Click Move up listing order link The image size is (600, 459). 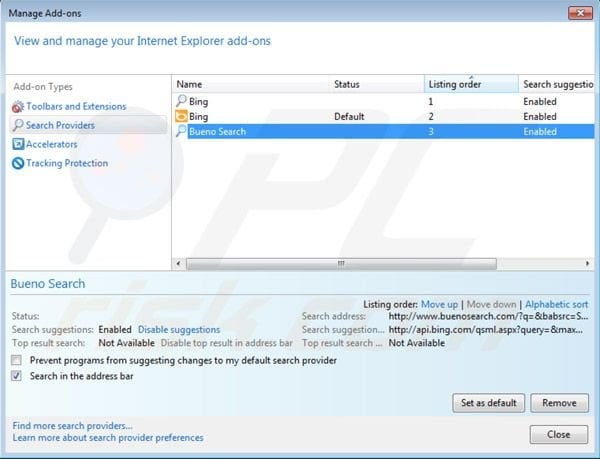pos(439,304)
